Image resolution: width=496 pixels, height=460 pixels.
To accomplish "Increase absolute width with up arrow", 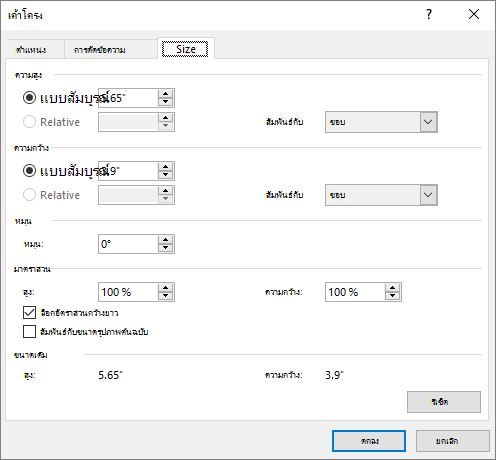I will tap(165, 167).
